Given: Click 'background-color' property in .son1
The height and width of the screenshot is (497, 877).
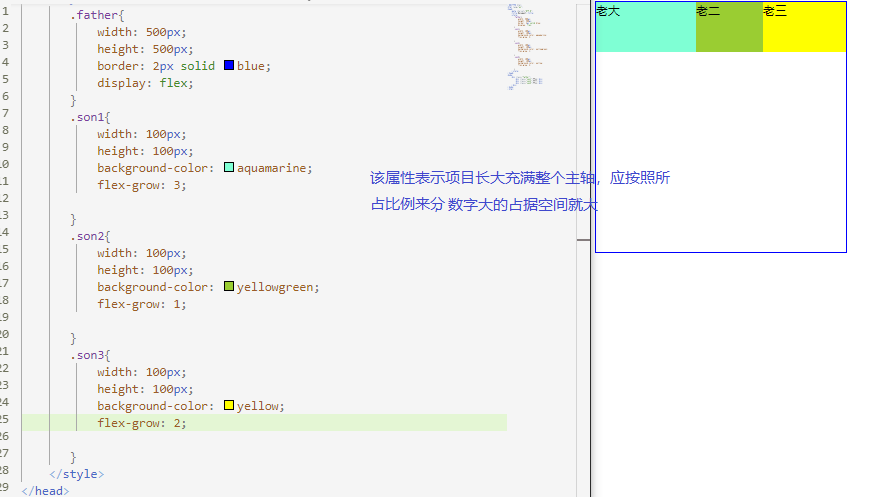Looking at the screenshot, I should [x=152, y=168].
